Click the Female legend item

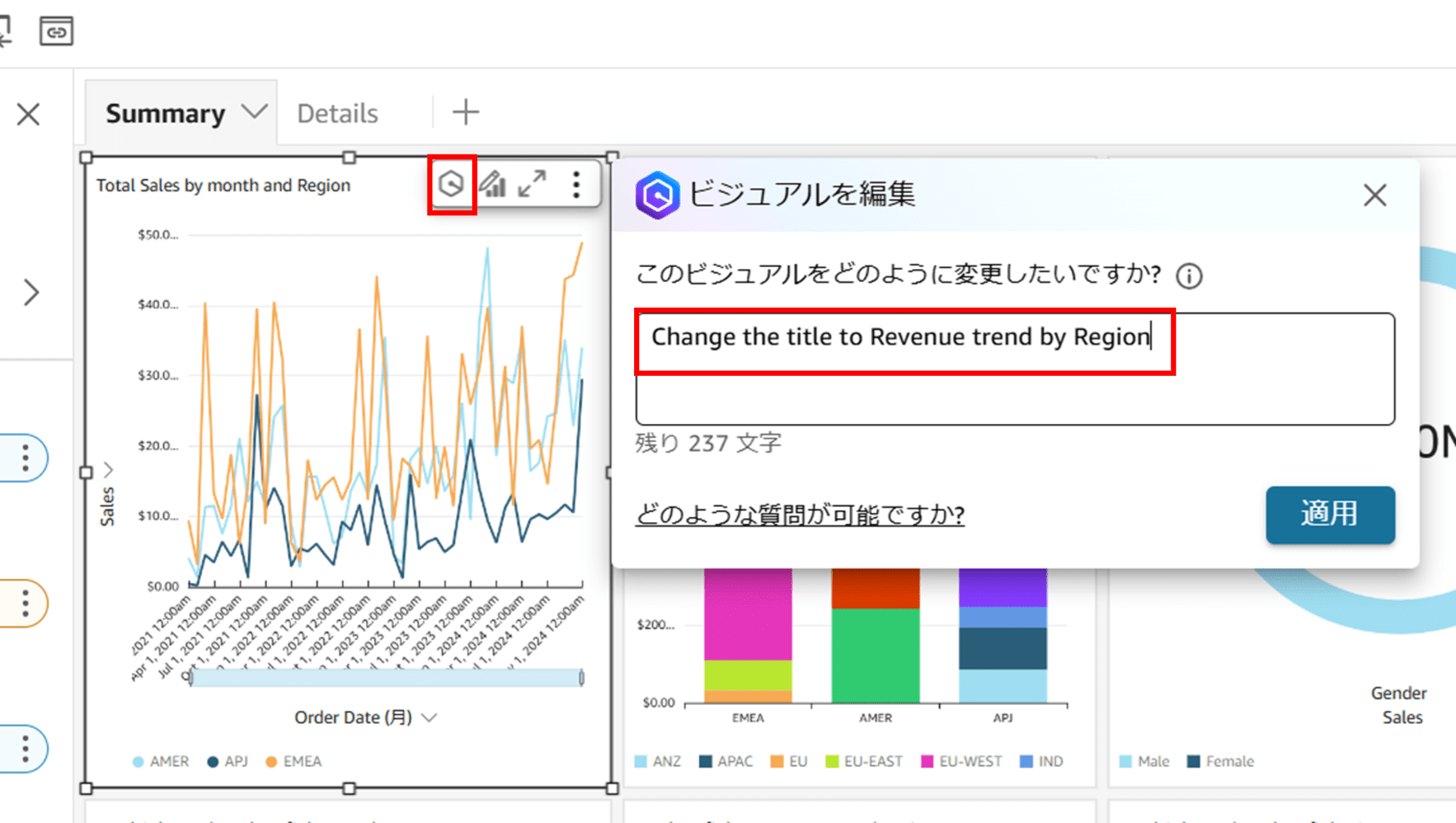pyautogui.click(x=1221, y=761)
